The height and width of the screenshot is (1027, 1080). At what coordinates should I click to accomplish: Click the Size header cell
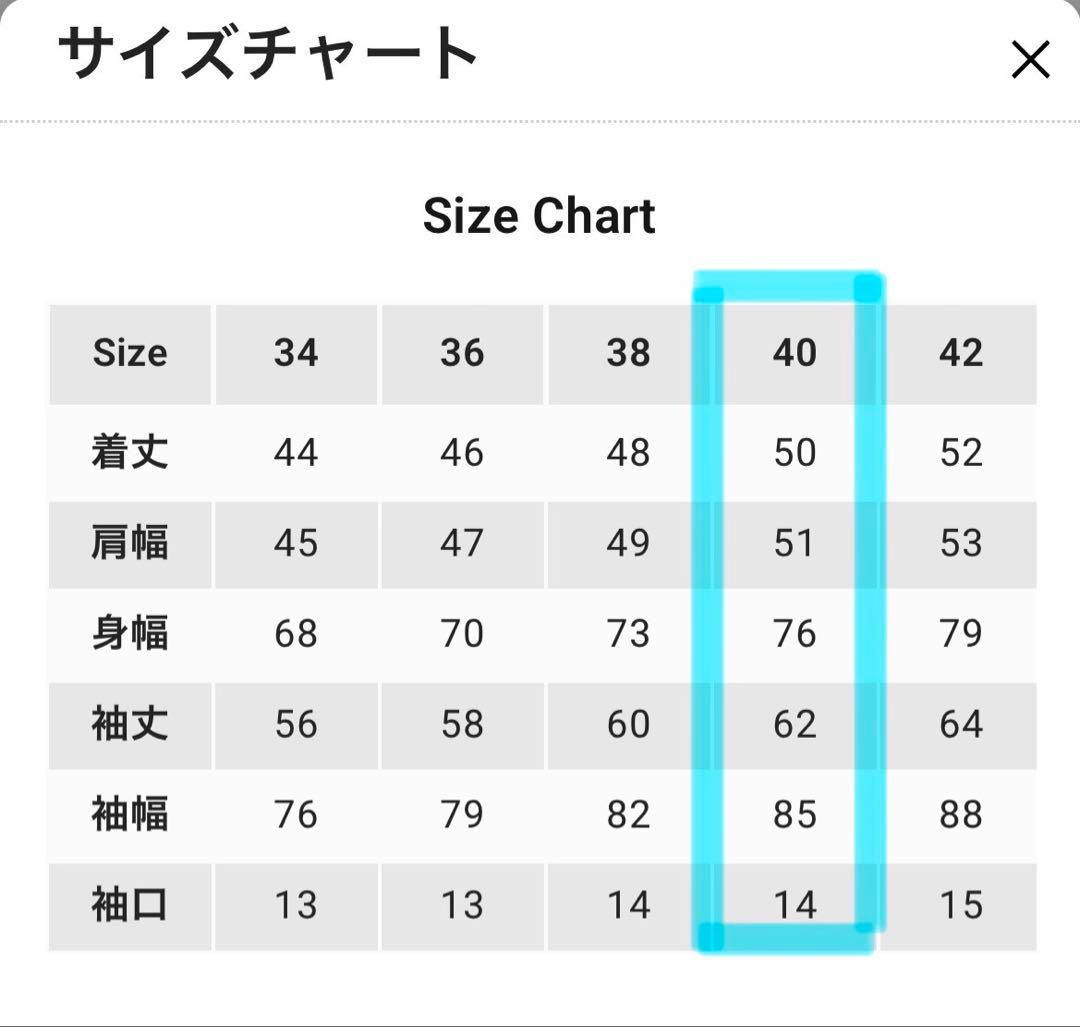pyautogui.click(x=129, y=353)
